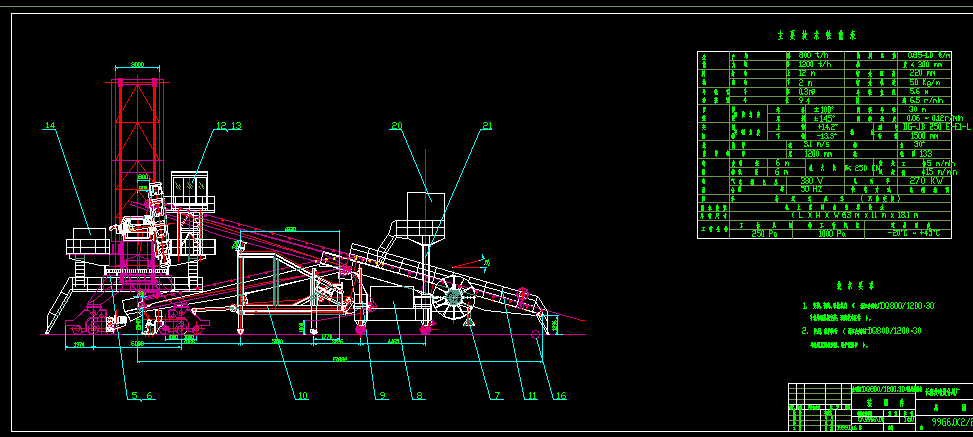973x437 pixels.
Task: Click the "1000 Pa" table value
Action: point(832,233)
